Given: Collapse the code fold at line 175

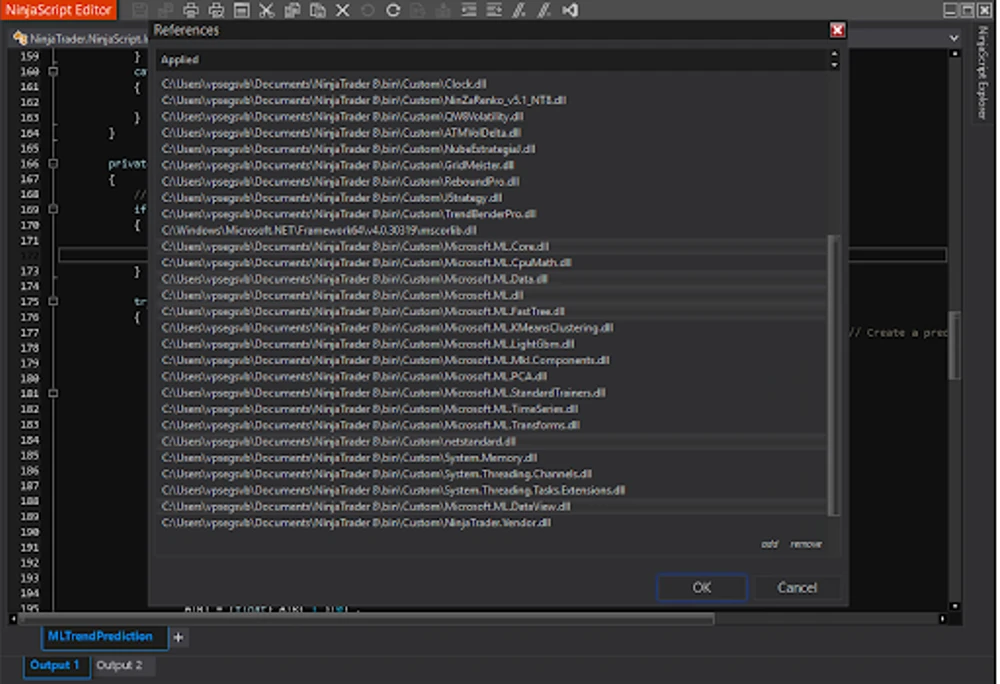Looking at the screenshot, I should pyautogui.click(x=54, y=301).
